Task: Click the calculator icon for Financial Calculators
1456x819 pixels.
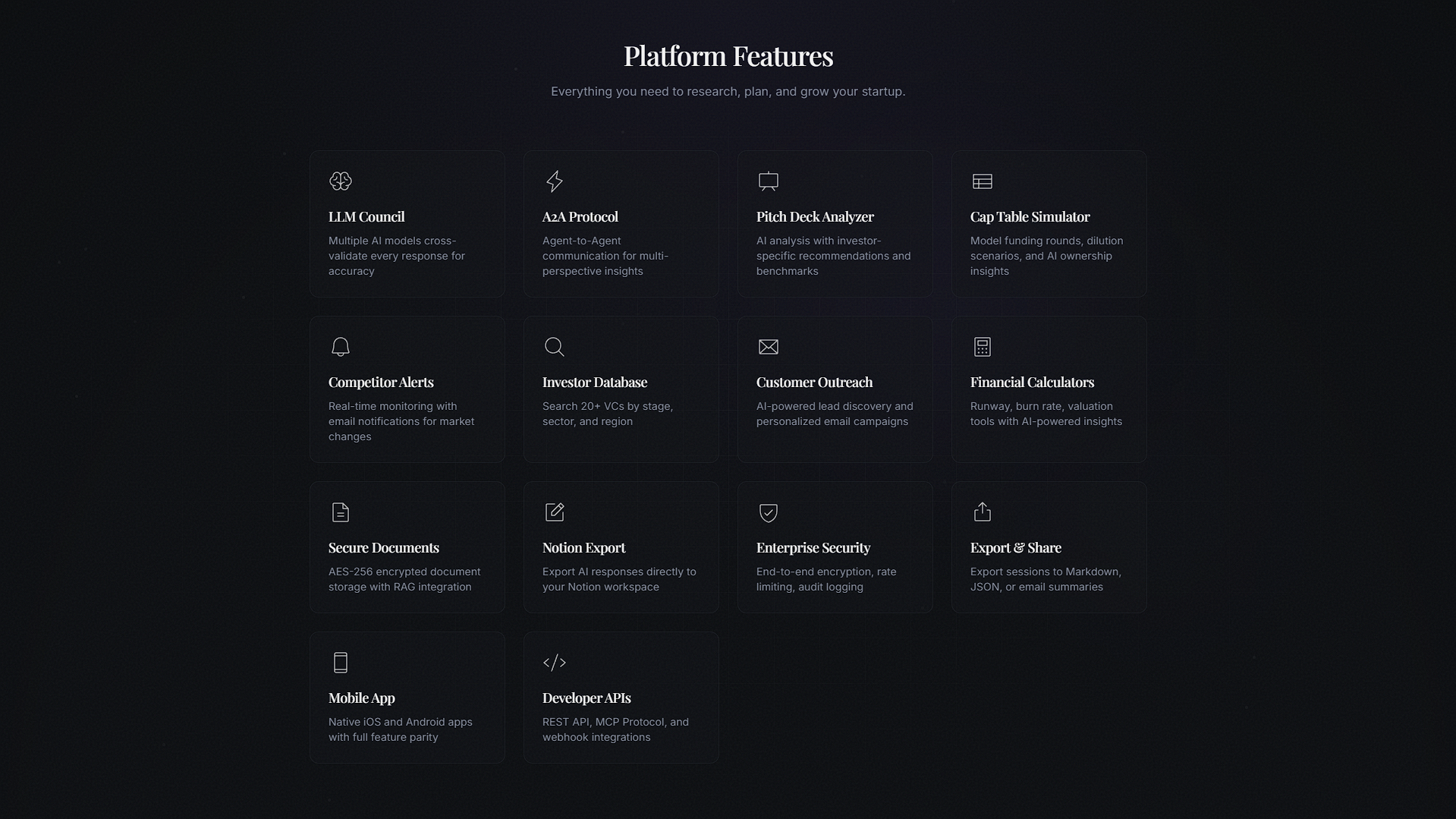Action: [x=983, y=347]
